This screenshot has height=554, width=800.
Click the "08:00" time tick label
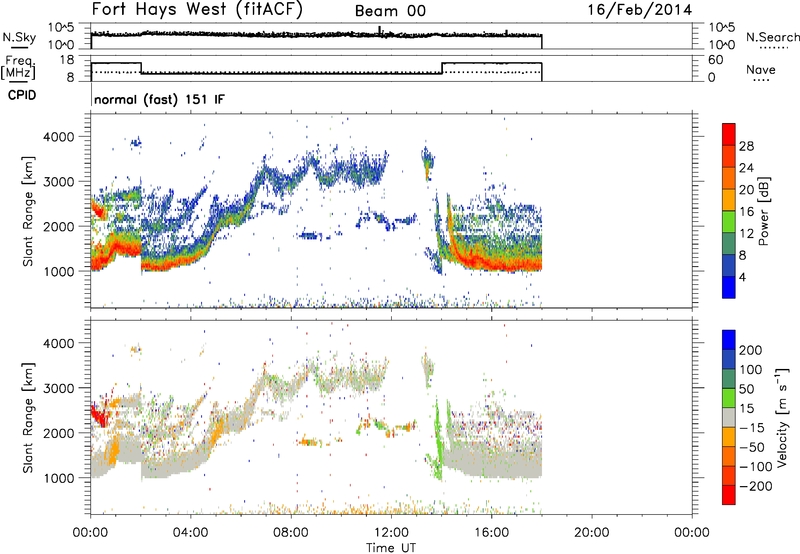click(x=291, y=533)
